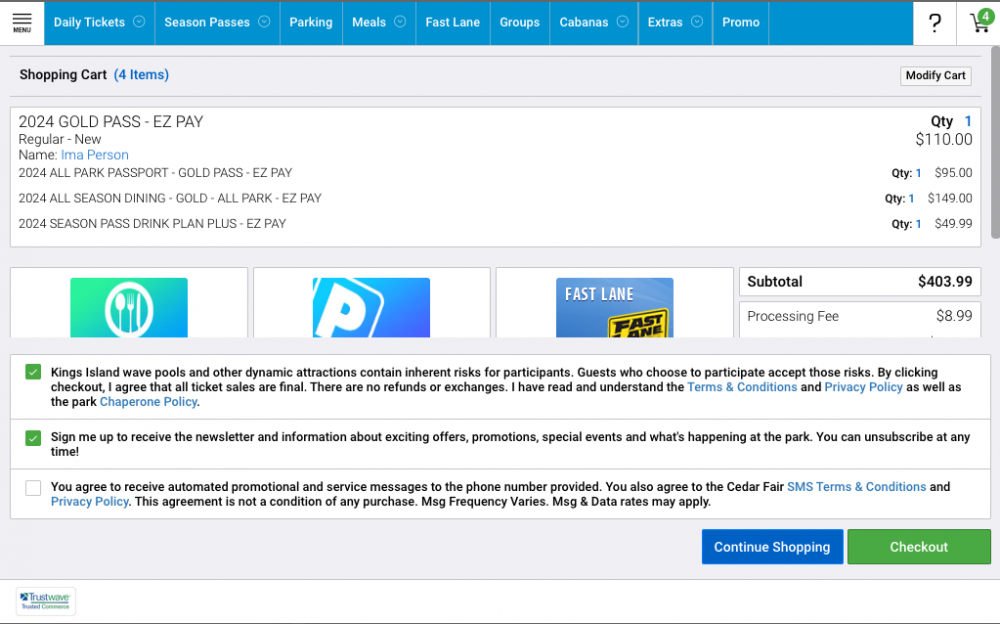This screenshot has width=1000, height=624.
Task: Uncheck the newsletter sign-up checkbox
Action: pos(33,438)
